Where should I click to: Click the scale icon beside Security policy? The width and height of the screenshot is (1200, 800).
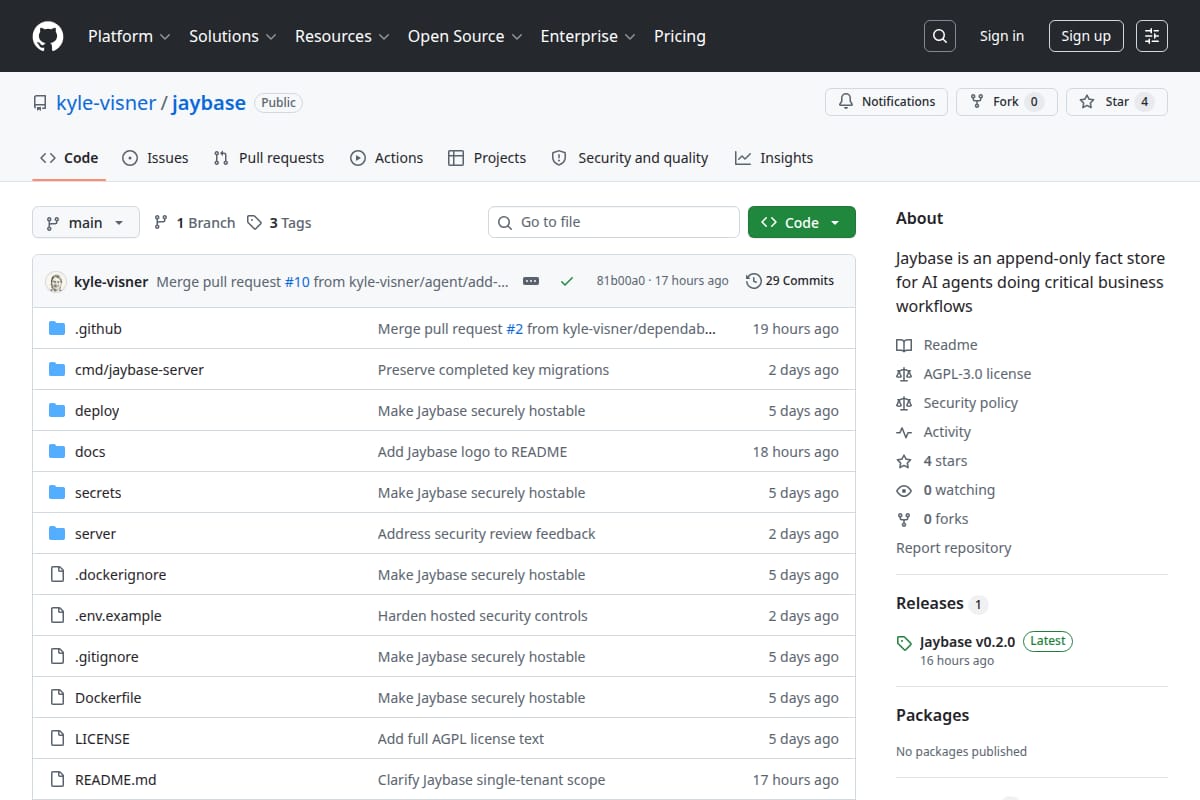click(x=904, y=403)
